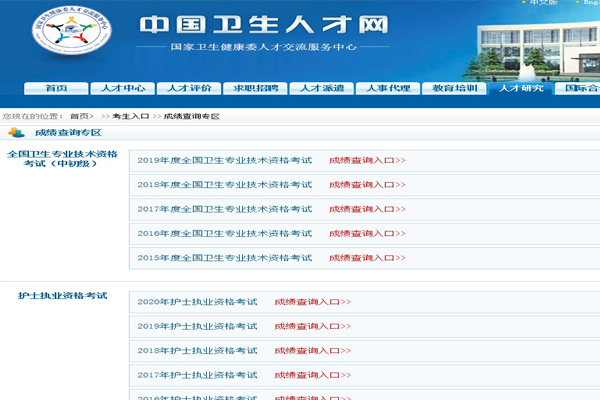Click text 2017年度全国卫生专业技术资格考试

click(x=225, y=209)
